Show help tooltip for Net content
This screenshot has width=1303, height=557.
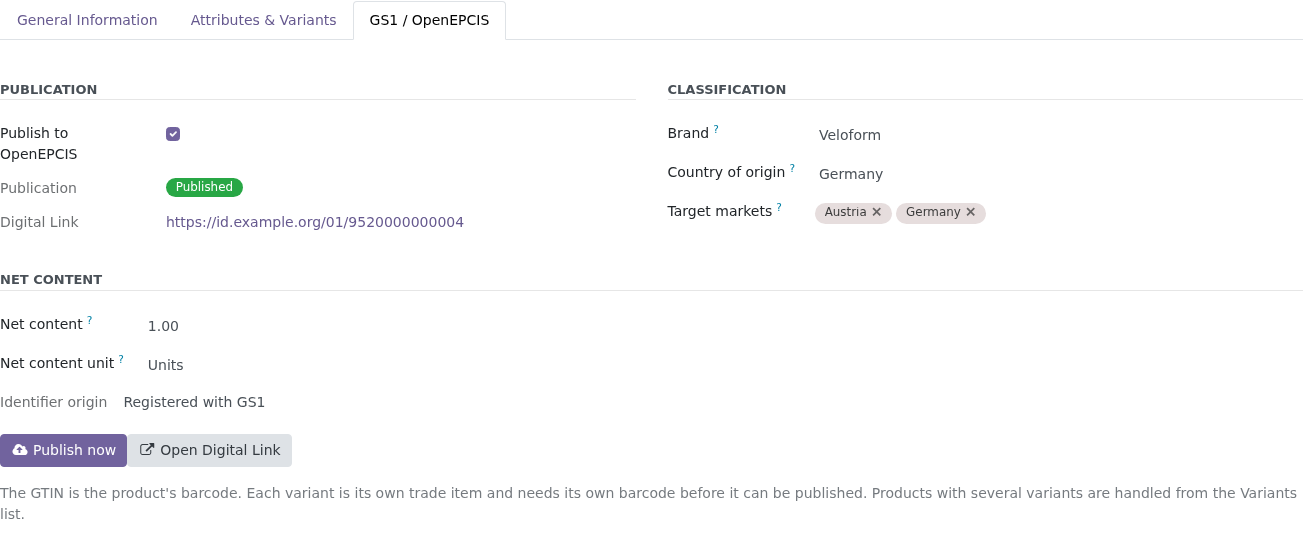pos(89,320)
